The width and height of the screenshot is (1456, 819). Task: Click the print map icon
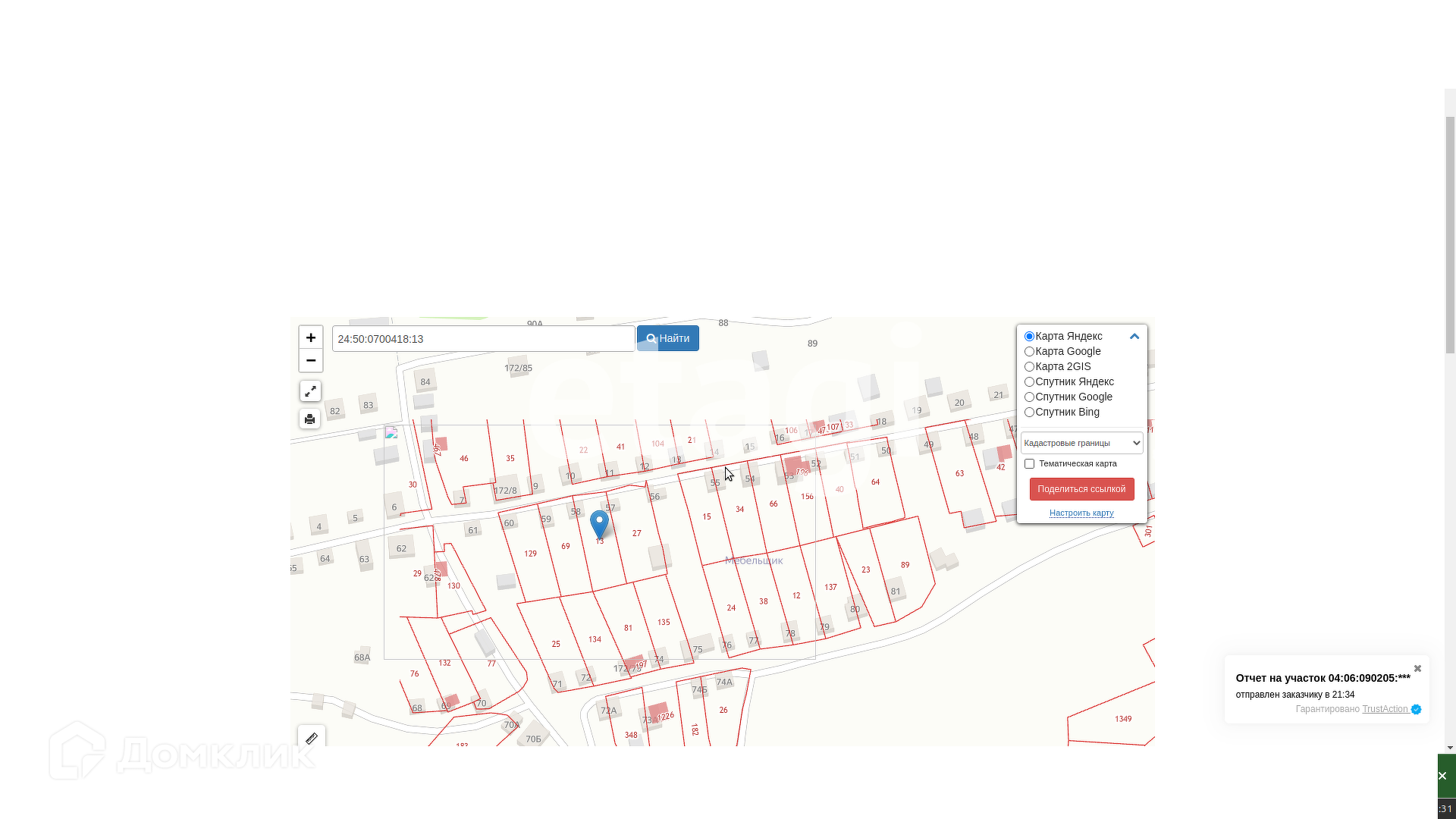pos(310,419)
